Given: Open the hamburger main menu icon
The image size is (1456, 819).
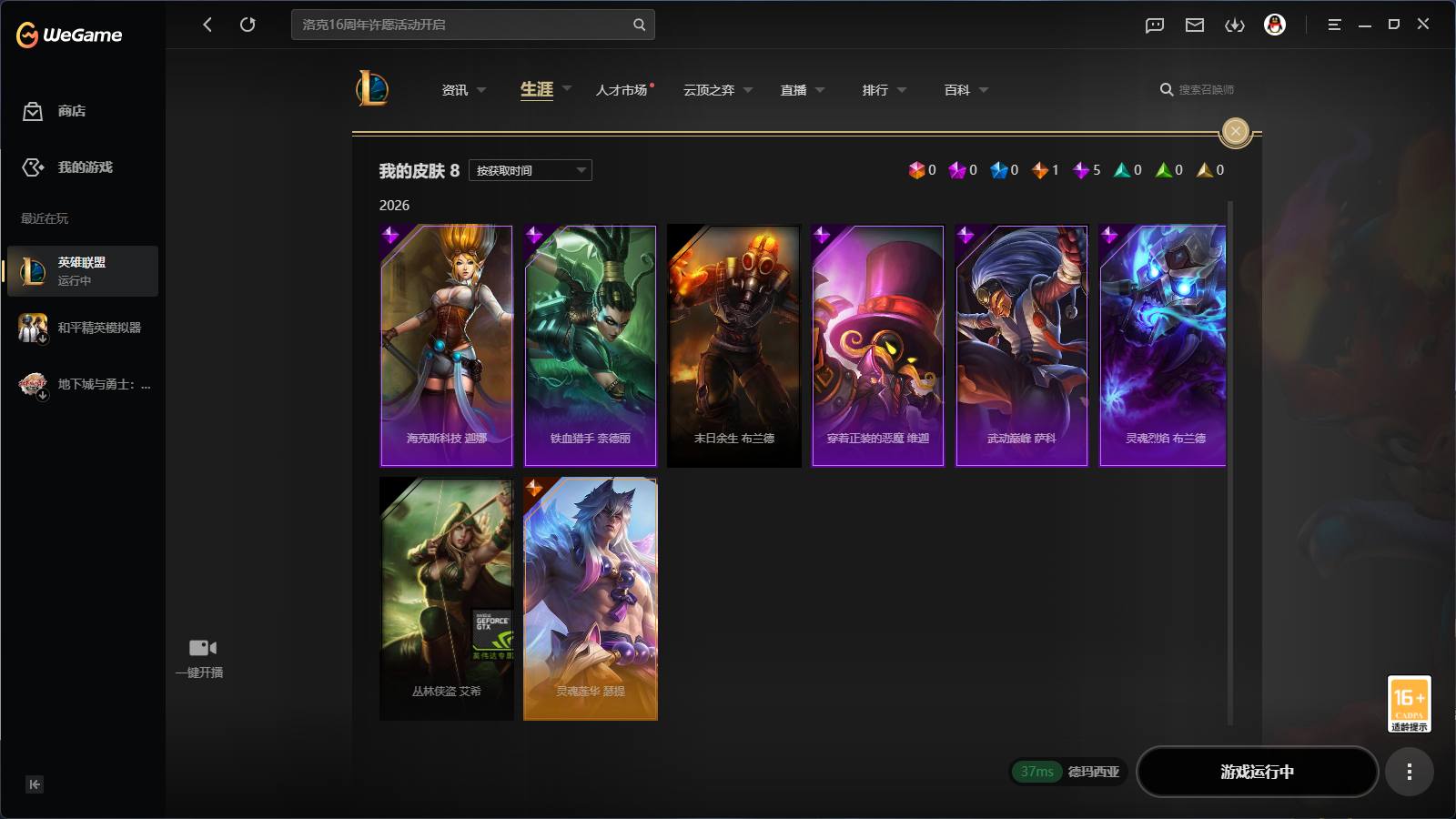Looking at the screenshot, I should click(x=1334, y=25).
